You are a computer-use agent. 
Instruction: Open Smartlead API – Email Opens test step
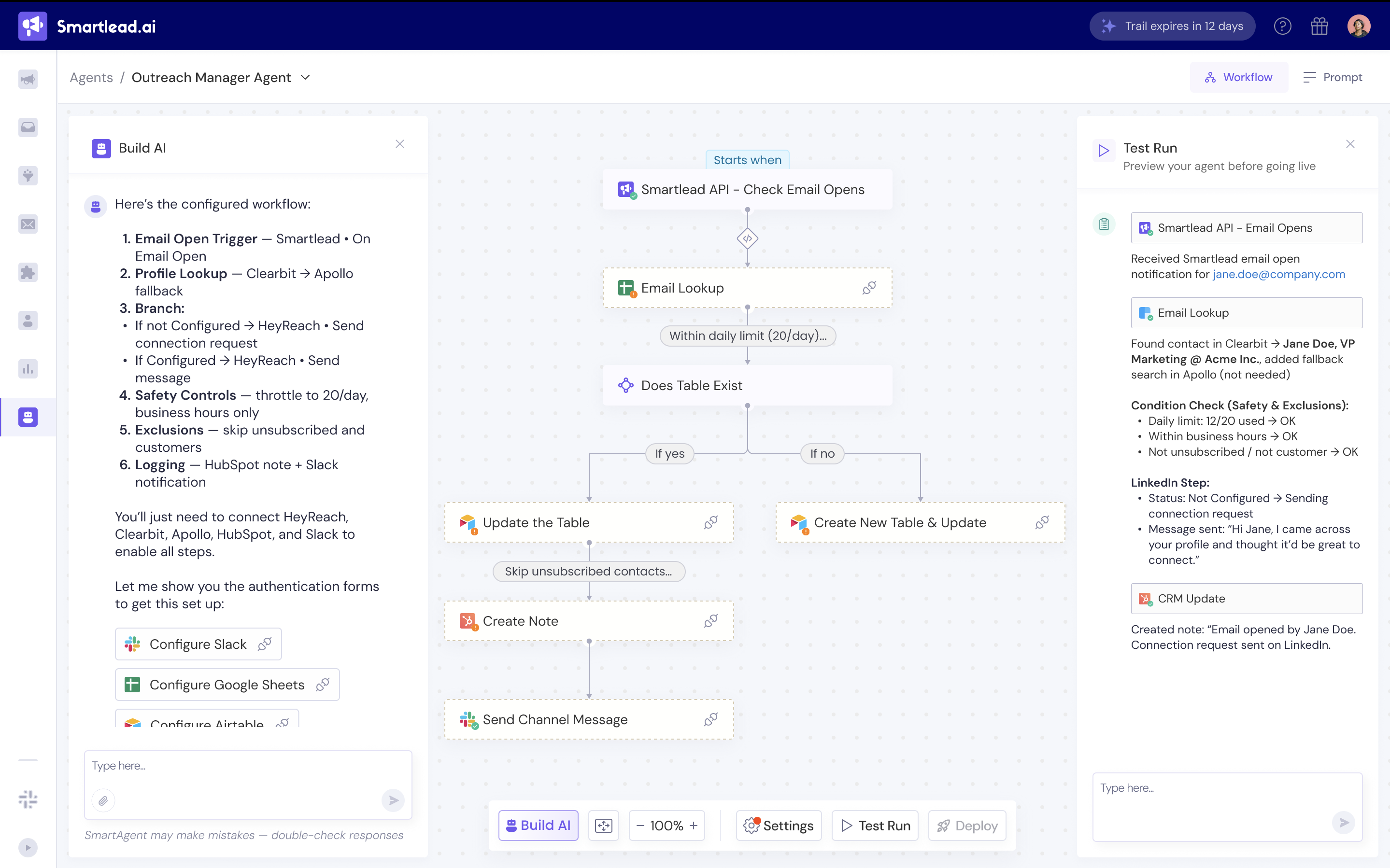coord(1247,228)
